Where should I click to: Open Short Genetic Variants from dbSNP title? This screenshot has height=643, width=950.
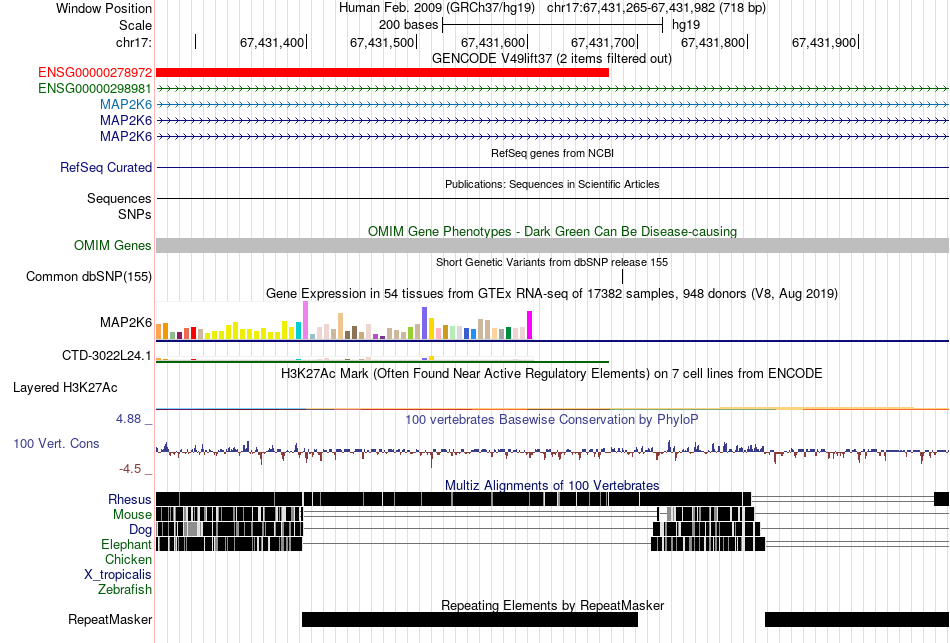(552, 262)
